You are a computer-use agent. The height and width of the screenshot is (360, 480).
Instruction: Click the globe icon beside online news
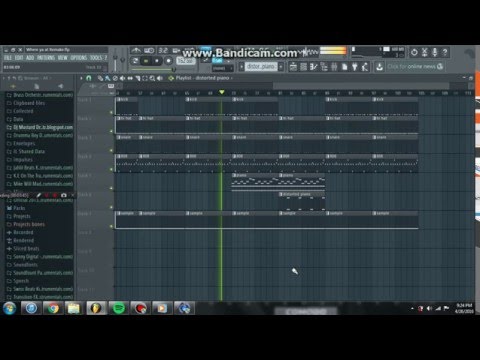[x=440, y=66]
